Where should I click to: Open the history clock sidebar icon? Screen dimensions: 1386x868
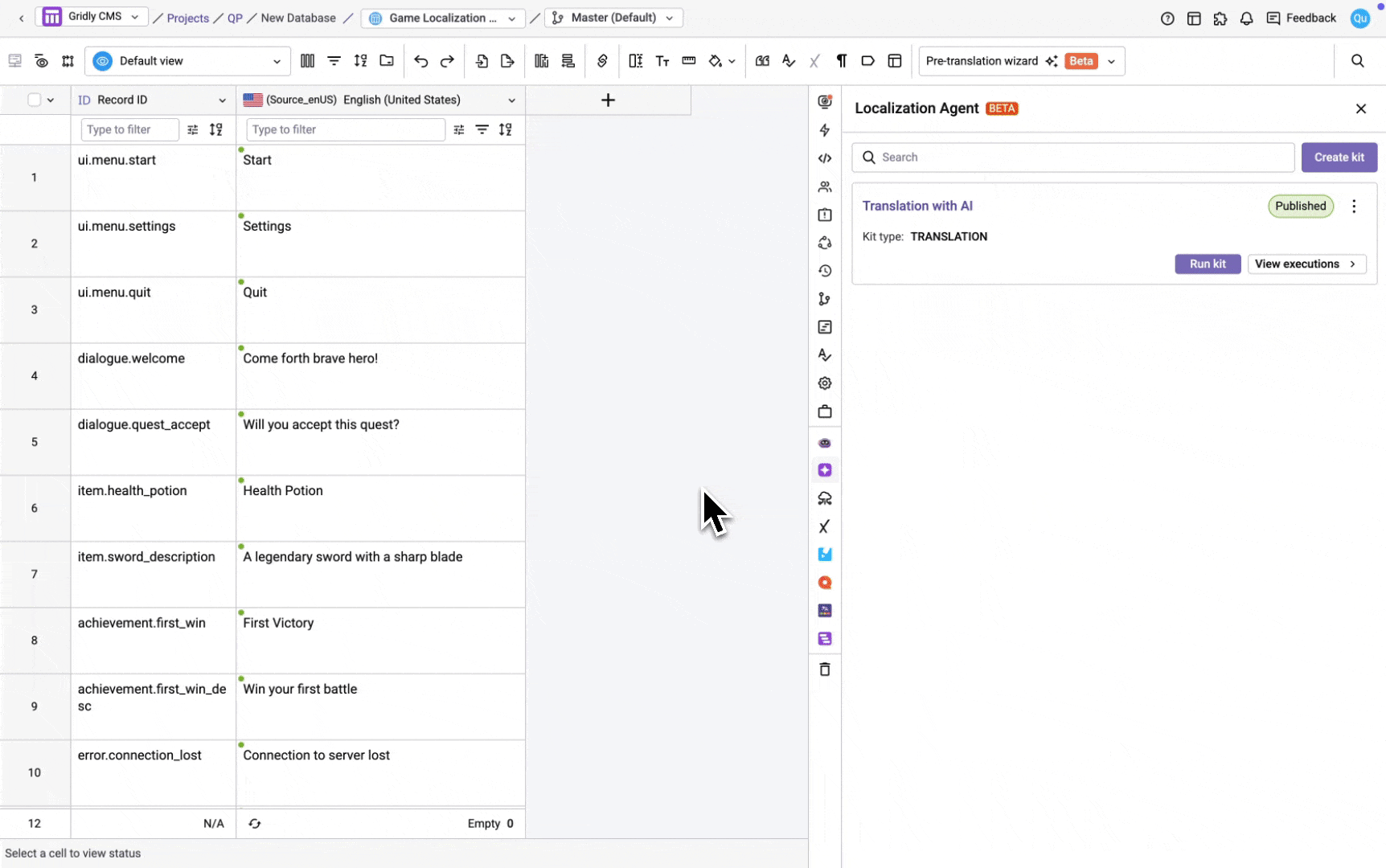point(825,271)
